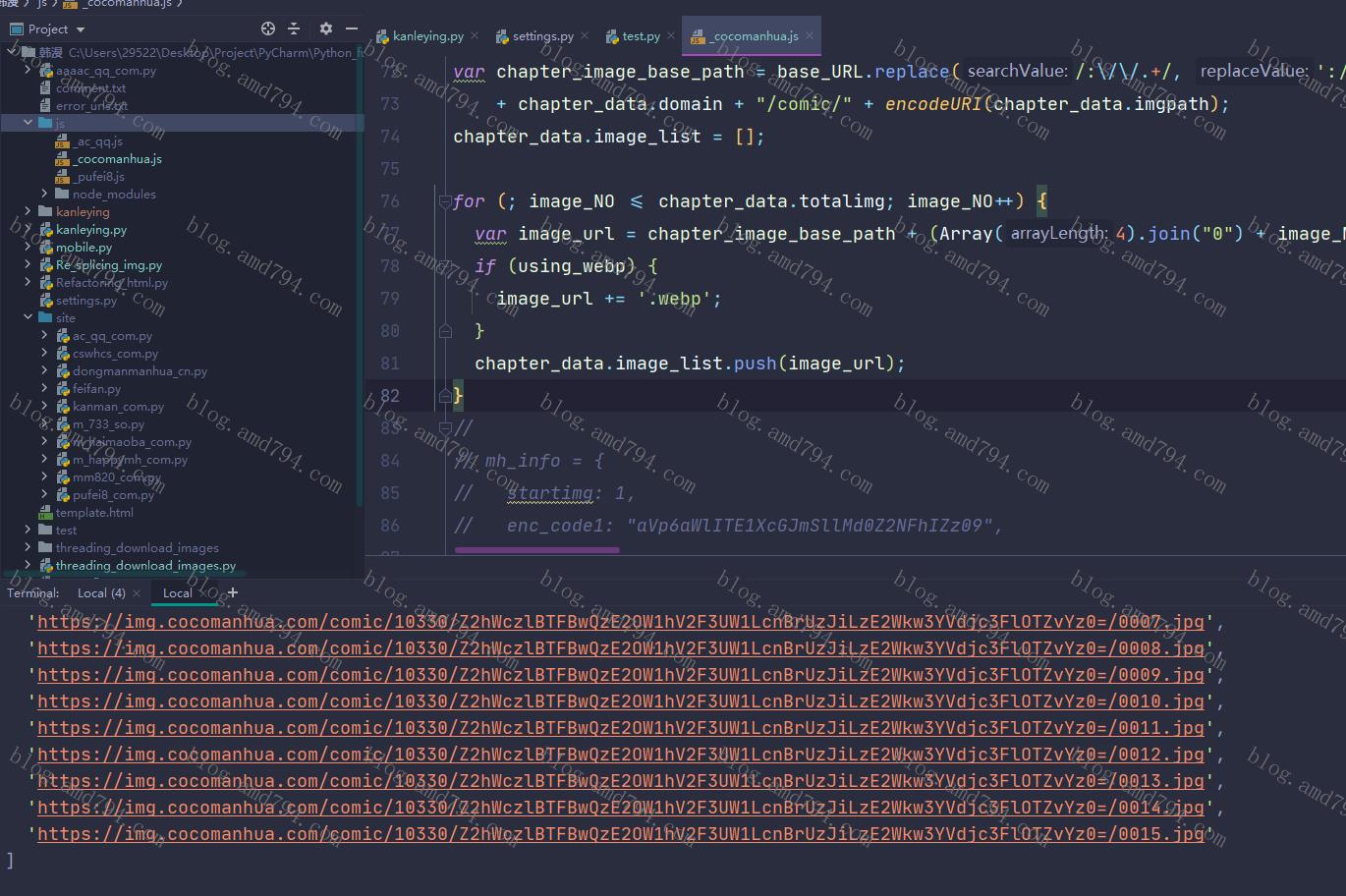Click the locate-in-project crosshair icon

[x=268, y=28]
